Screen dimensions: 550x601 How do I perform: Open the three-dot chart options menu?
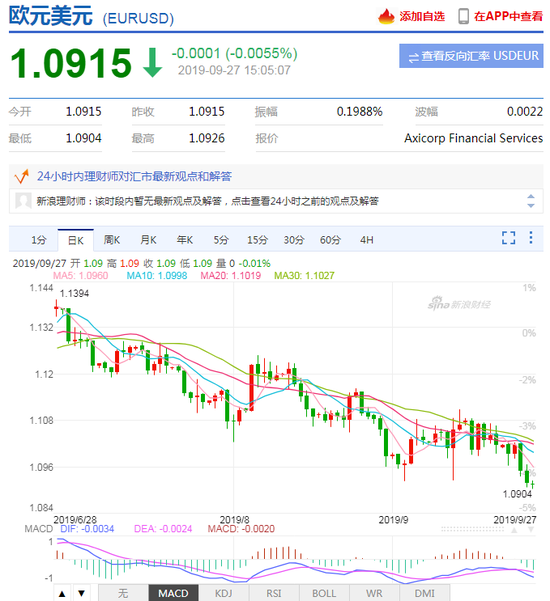click(x=531, y=238)
